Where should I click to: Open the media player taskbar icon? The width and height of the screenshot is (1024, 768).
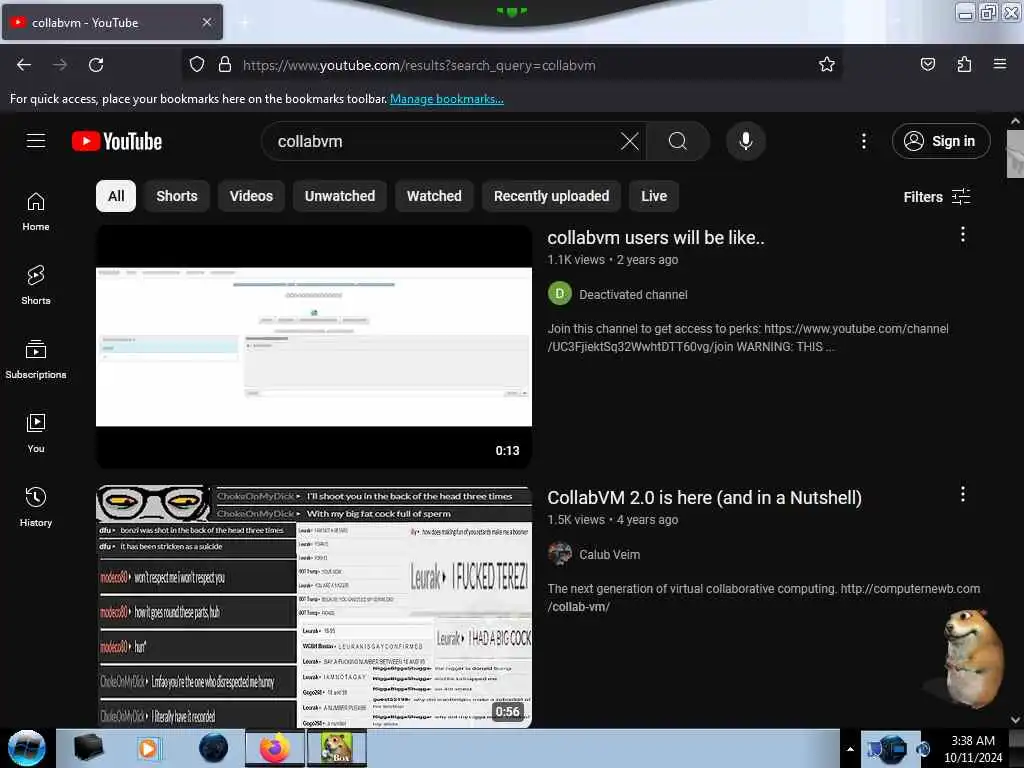pyautogui.click(x=148, y=748)
